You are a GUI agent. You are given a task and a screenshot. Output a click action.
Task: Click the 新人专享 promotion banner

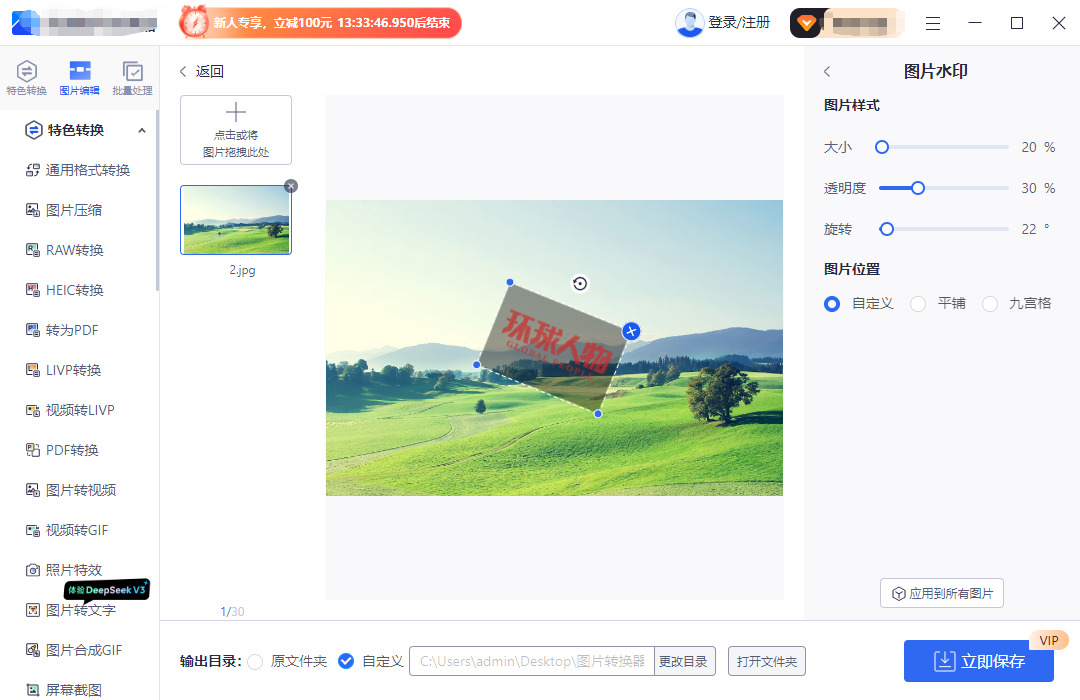coord(320,23)
